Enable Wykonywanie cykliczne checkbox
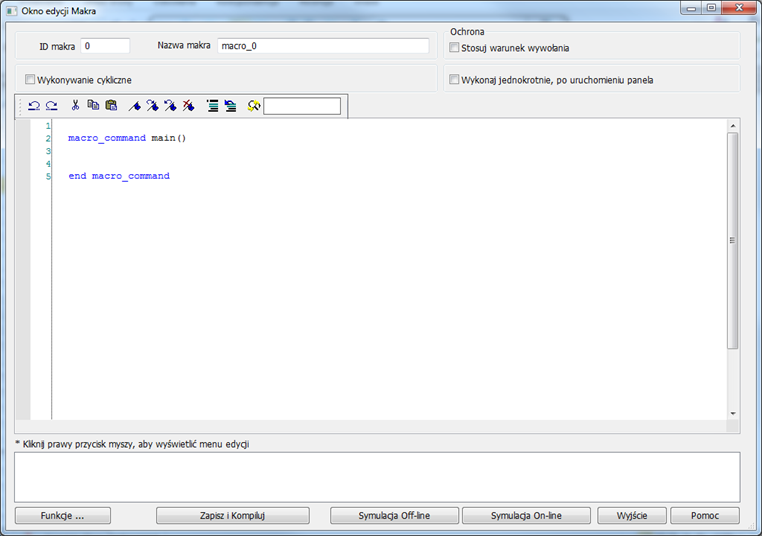The height and width of the screenshot is (536, 762). pyautogui.click(x=30, y=79)
